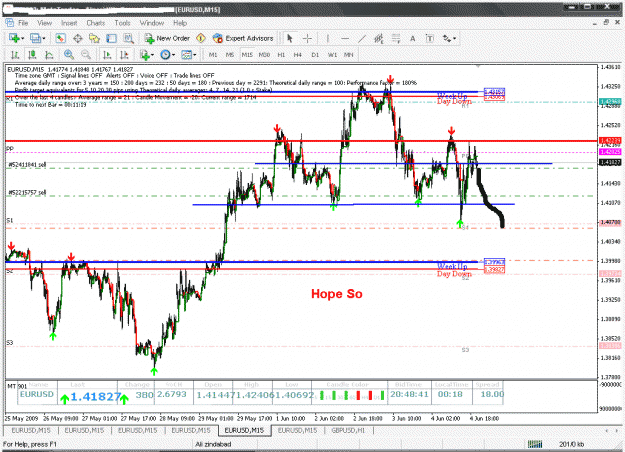The height and width of the screenshot is (452, 625).
Task: Launch the MetaEditor
Action: click(x=201, y=38)
